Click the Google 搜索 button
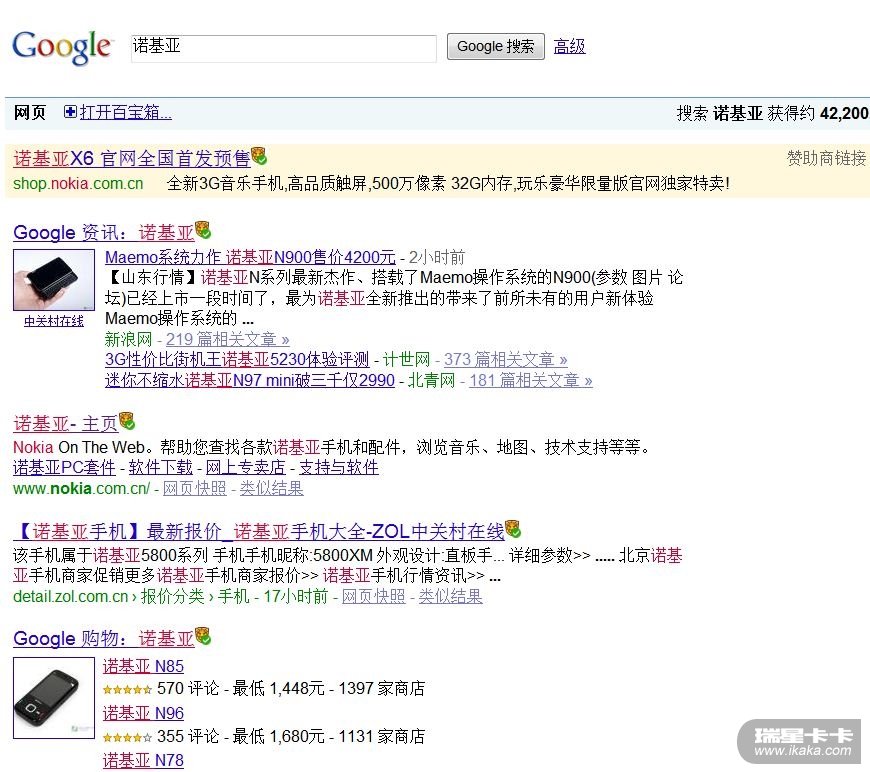Screen dimensions: 870x772 click(x=495, y=47)
